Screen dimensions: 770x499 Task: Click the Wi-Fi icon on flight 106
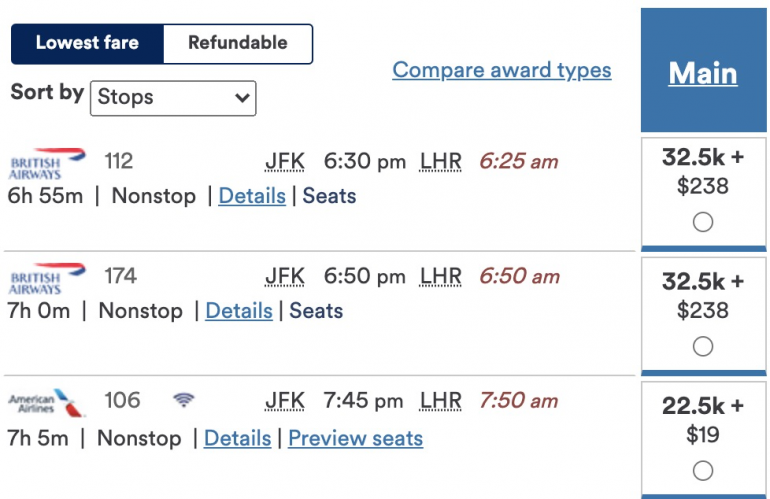coord(183,401)
